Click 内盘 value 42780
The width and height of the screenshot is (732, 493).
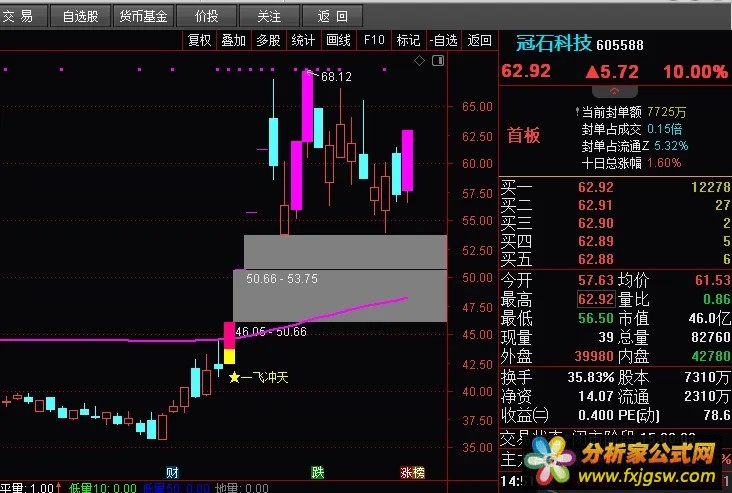(711, 356)
